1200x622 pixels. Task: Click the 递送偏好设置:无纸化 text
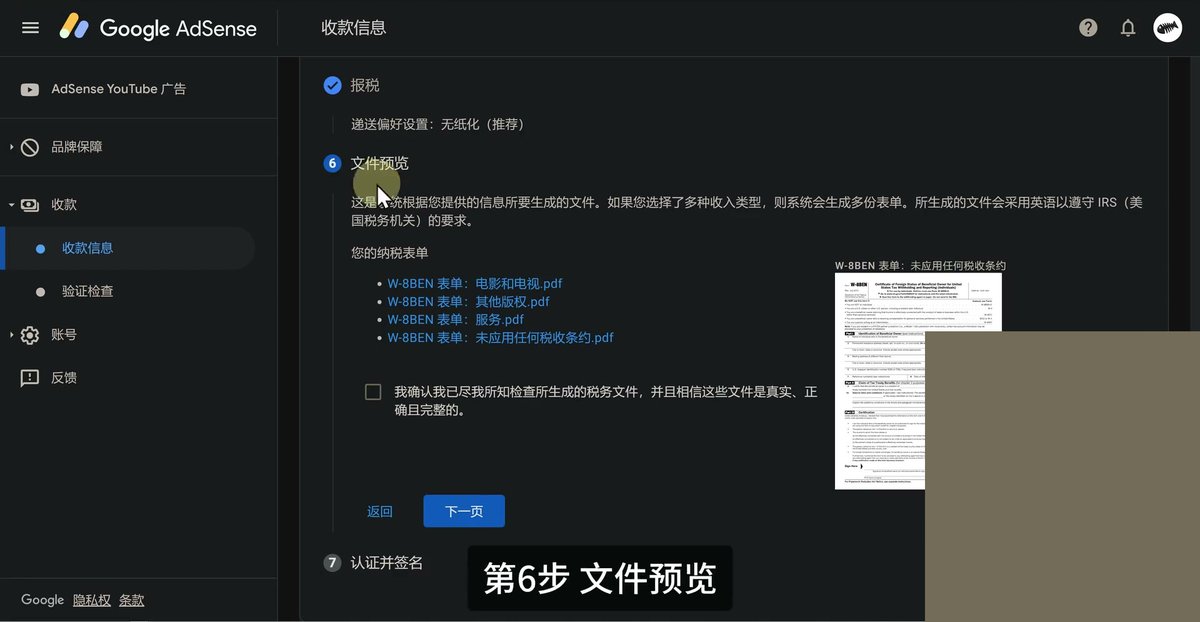click(x=437, y=125)
